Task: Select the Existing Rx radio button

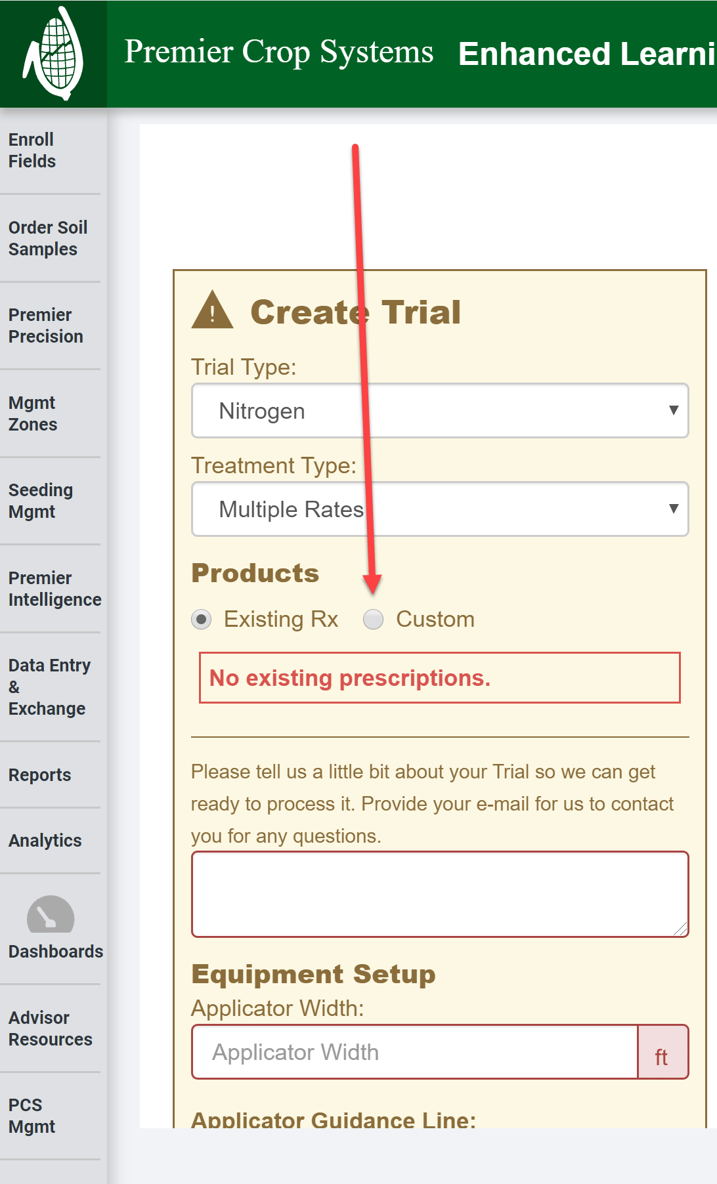Action: tap(201, 619)
